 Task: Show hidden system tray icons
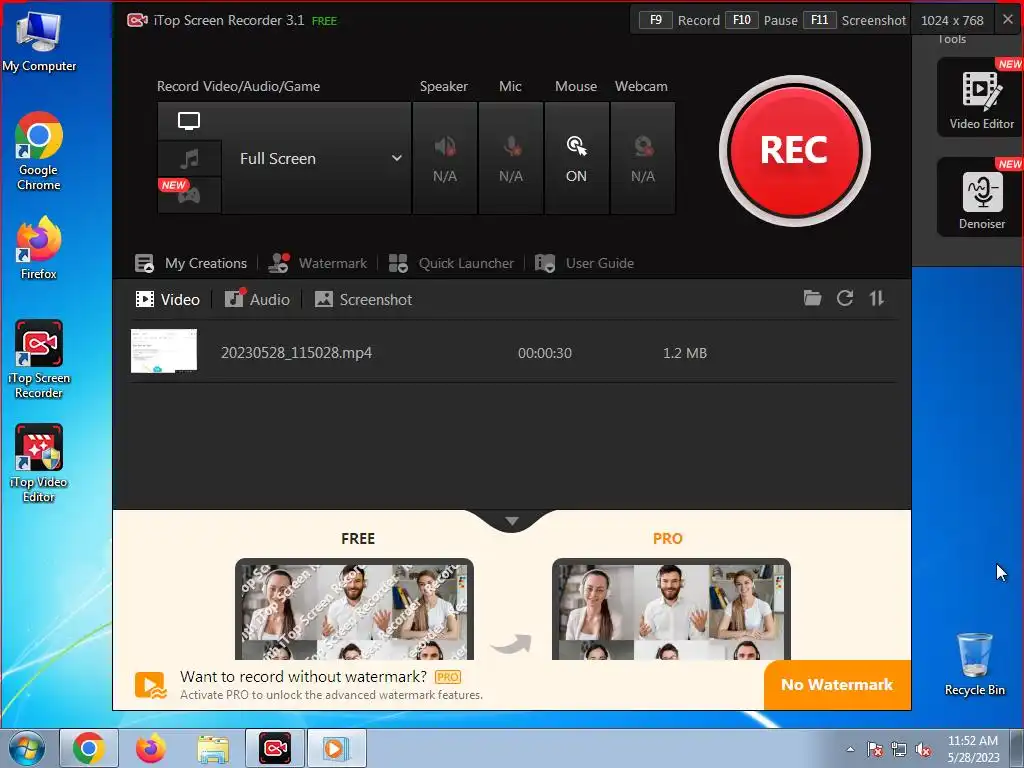click(x=850, y=750)
